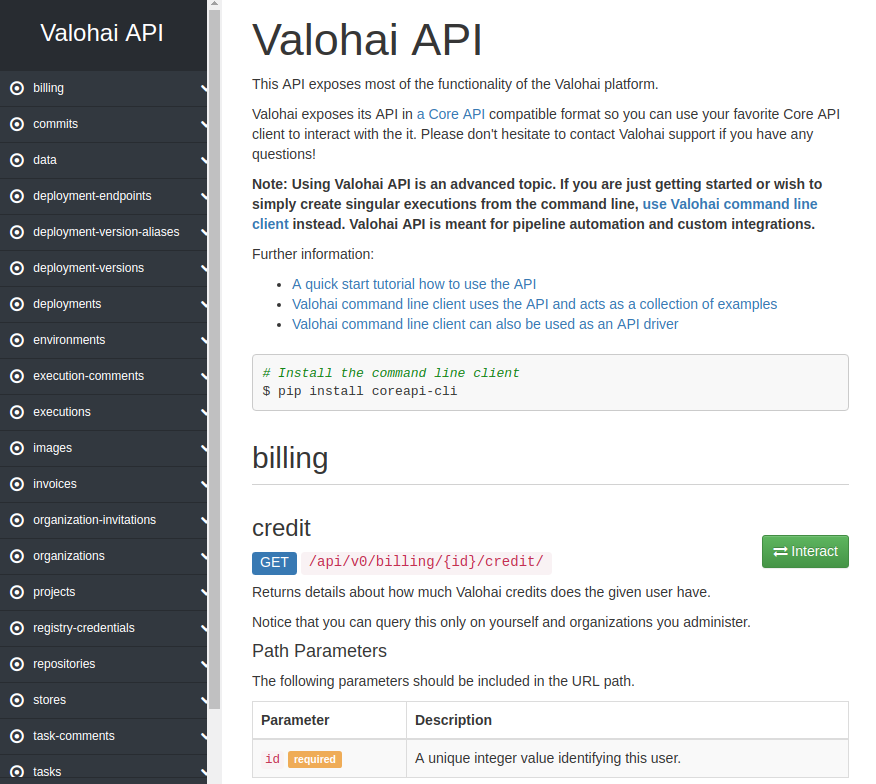Open the invoices sidebar section label

click(x=55, y=484)
